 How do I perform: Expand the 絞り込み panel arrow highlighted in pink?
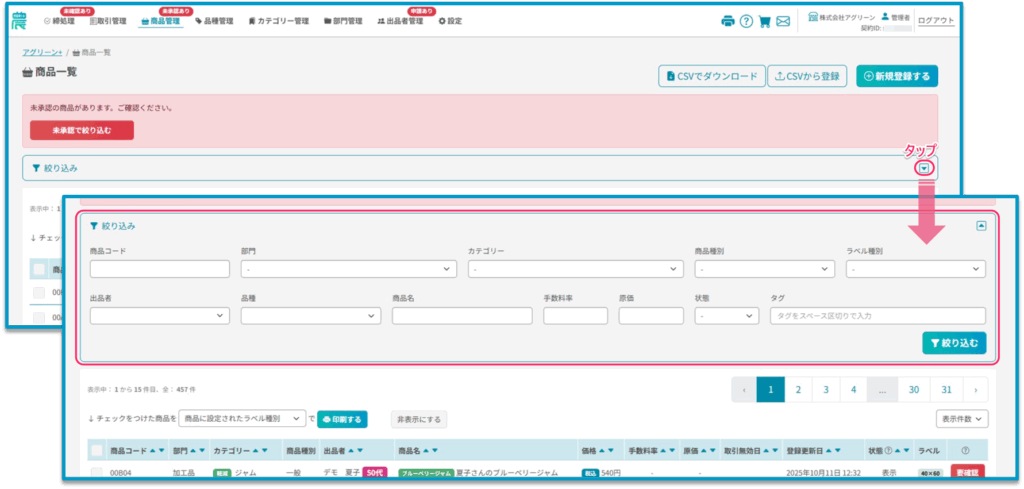[924, 168]
